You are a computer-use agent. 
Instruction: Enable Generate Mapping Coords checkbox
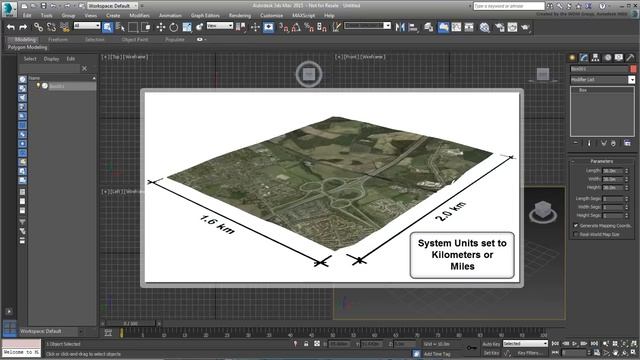(x=576, y=226)
